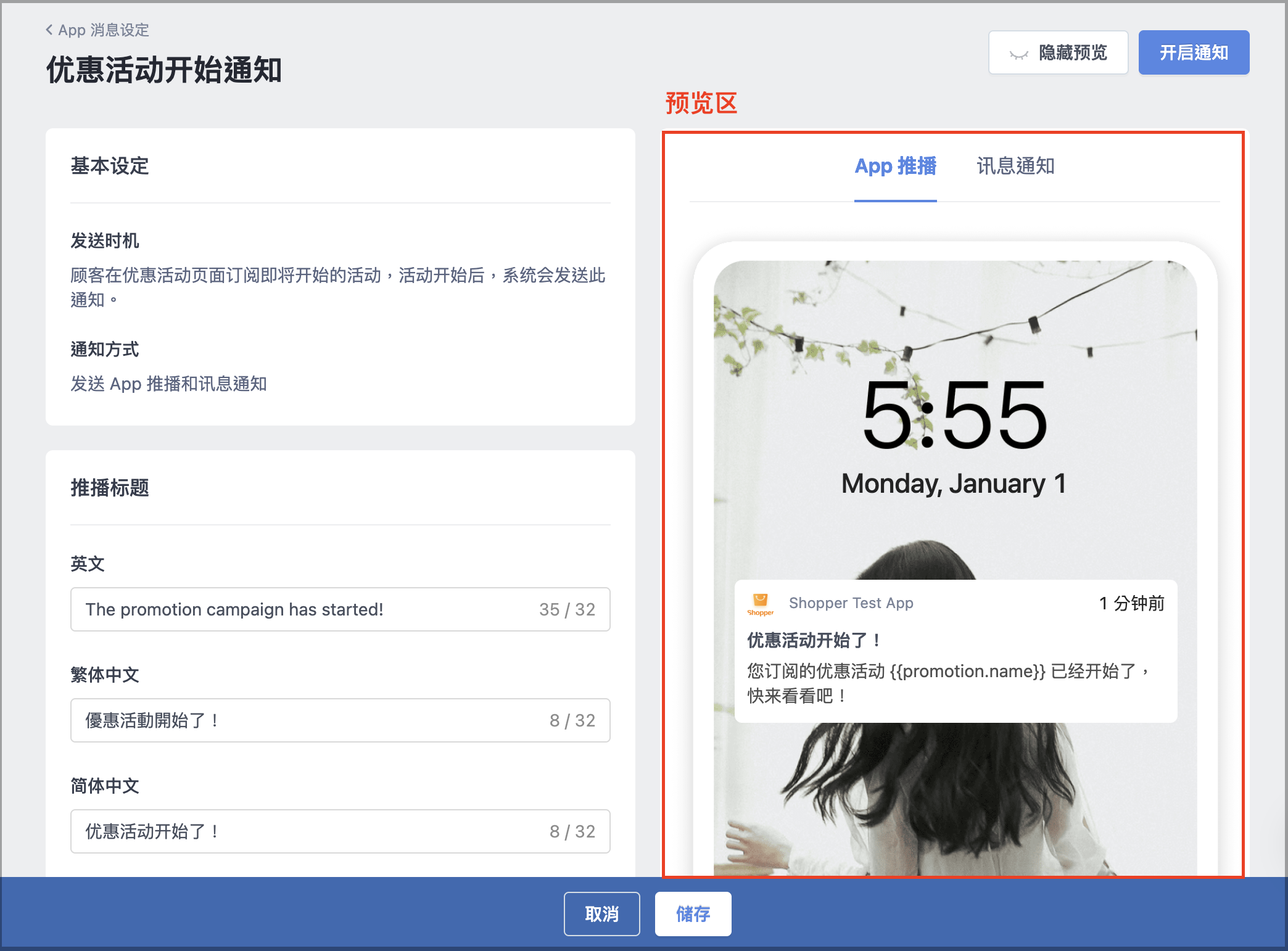The width and height of the screenshot is (1288, 951).
Task: Click the Monday, January 1 date text
Action: click(x=954, y=484)
